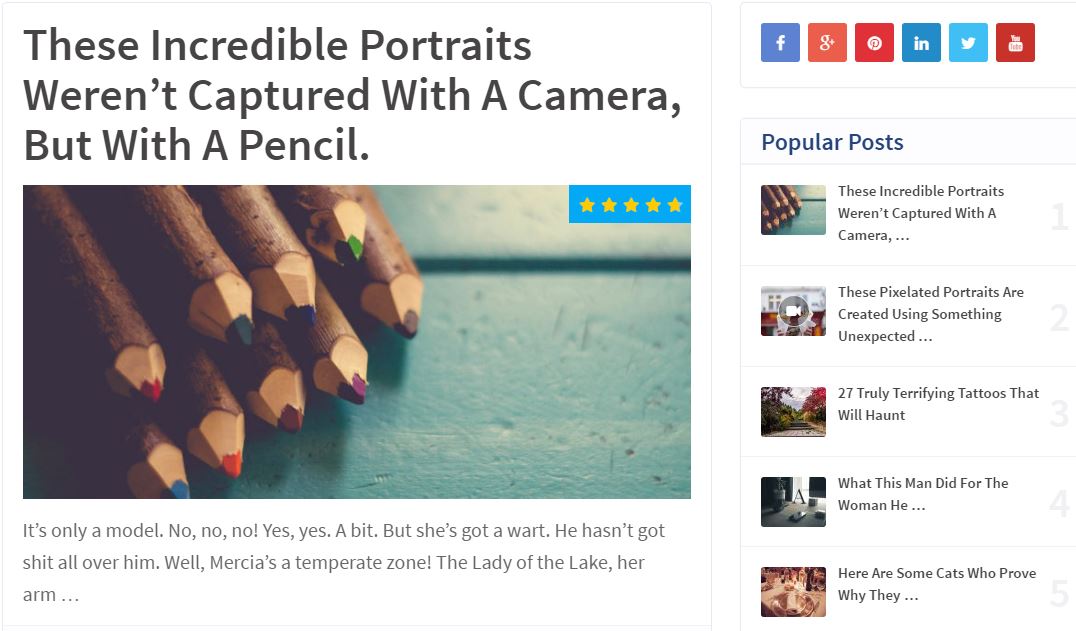Click the dining table thumbnail for Cats post

click(793, 592)
